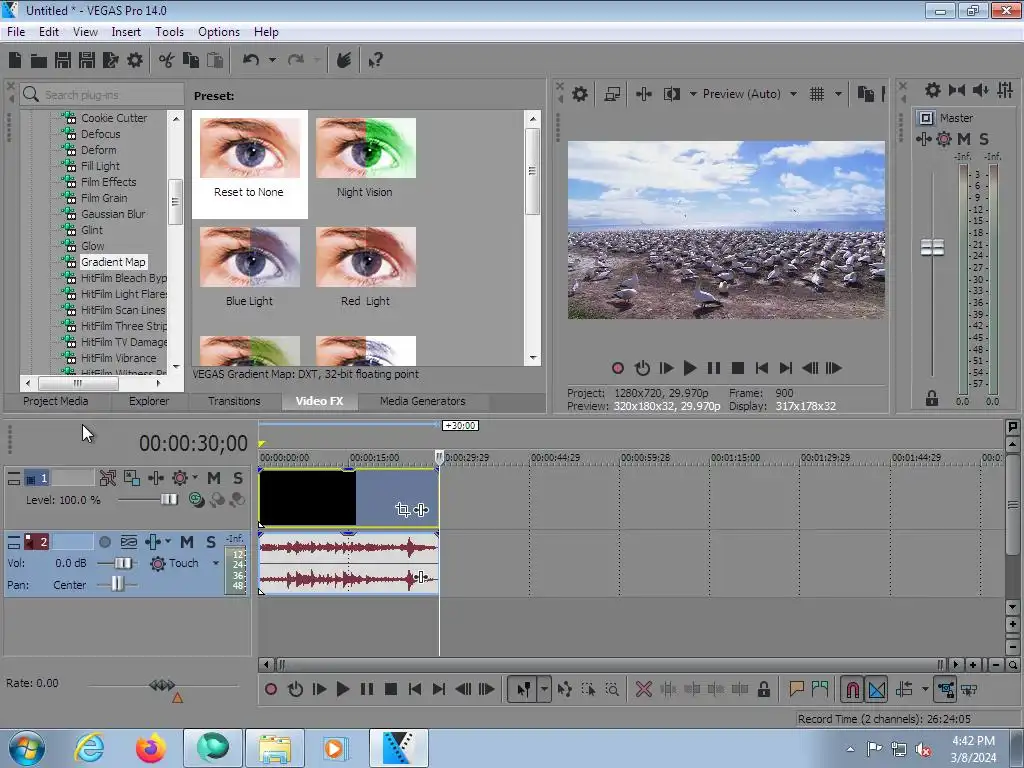Open video track 1 automation settings dropdown
Viewport: 1024px width, 768px height.
(x=195, y=477)
